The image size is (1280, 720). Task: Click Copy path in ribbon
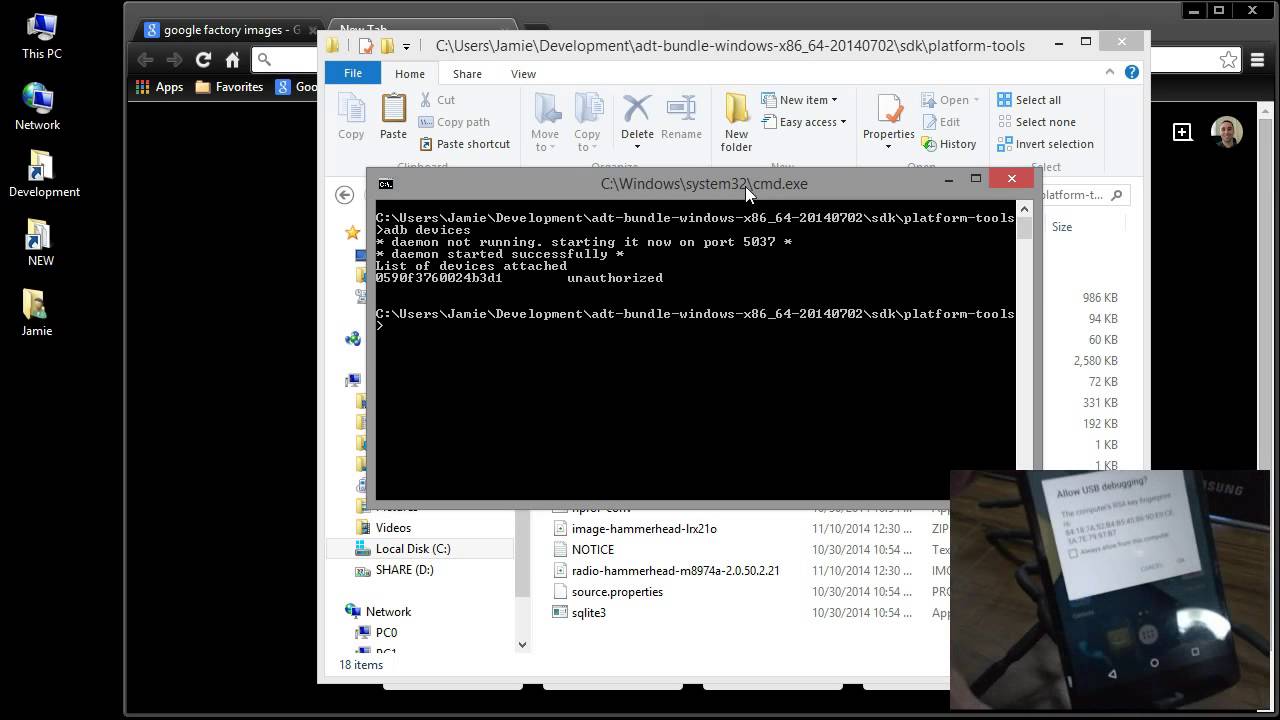click(x=454, y=122)
